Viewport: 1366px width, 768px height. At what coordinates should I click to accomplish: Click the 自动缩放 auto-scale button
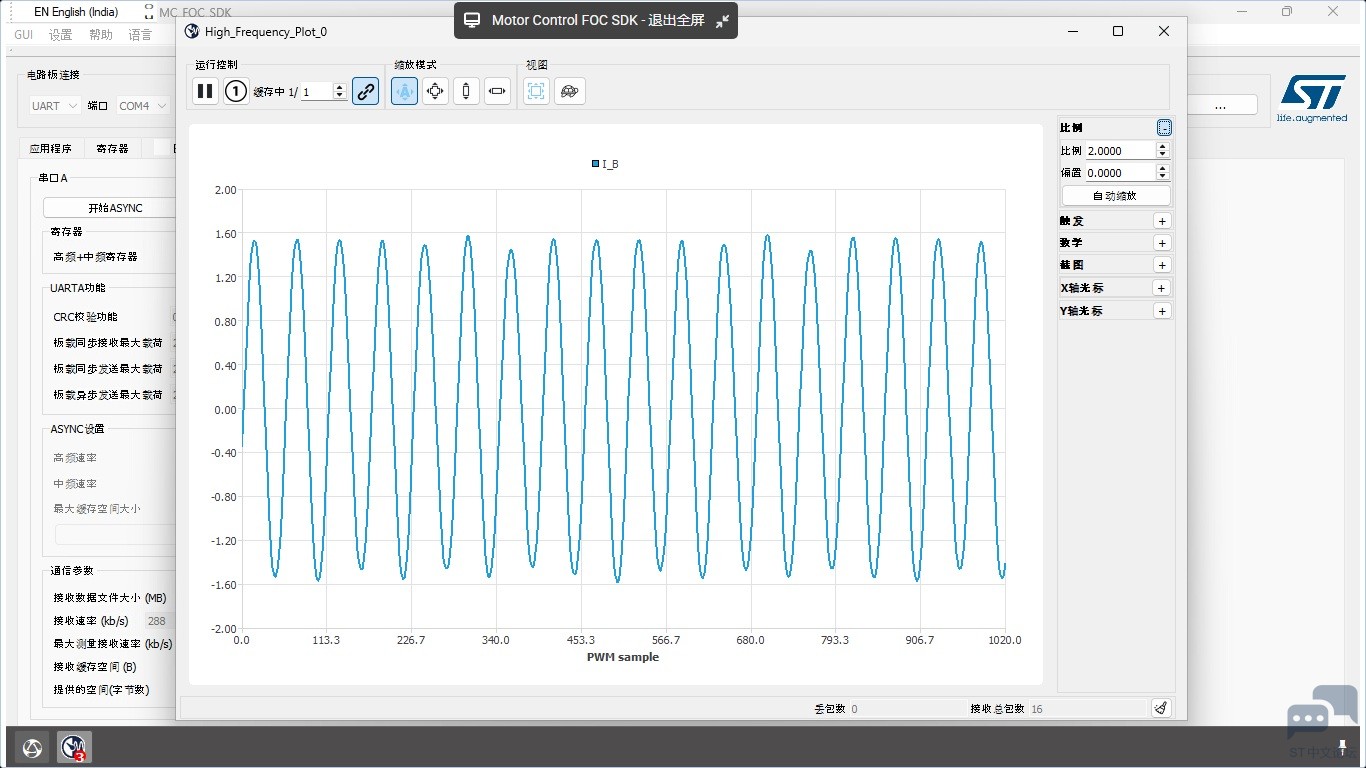pos(1115,196)
